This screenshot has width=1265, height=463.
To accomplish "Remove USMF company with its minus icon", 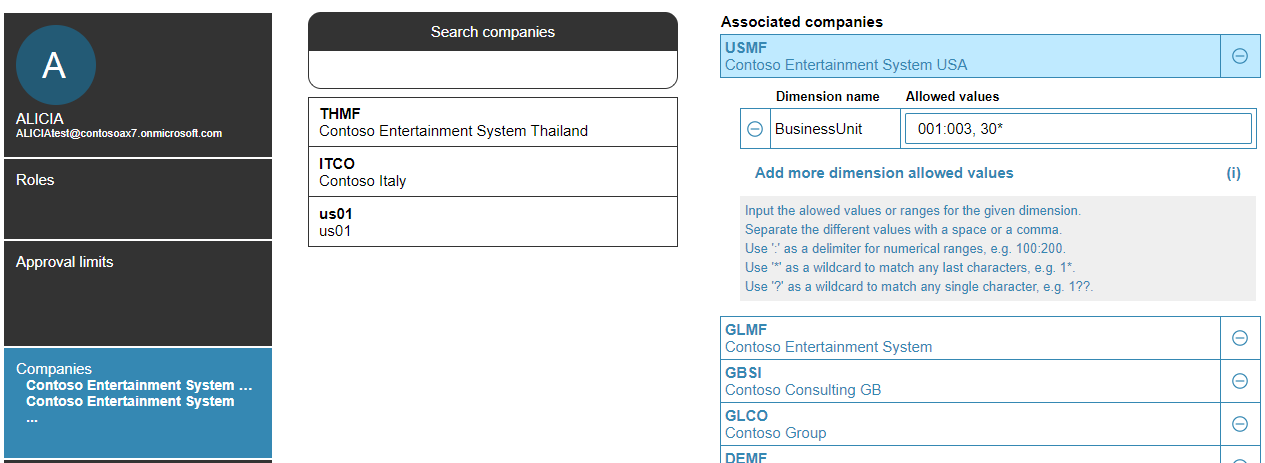I will 1240,56.
